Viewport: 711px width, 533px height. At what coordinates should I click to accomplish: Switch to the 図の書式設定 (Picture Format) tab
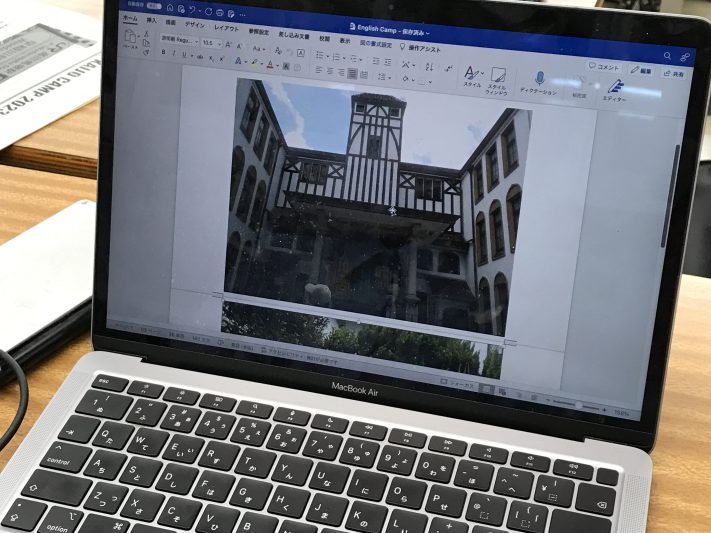(x=376, y=44)
